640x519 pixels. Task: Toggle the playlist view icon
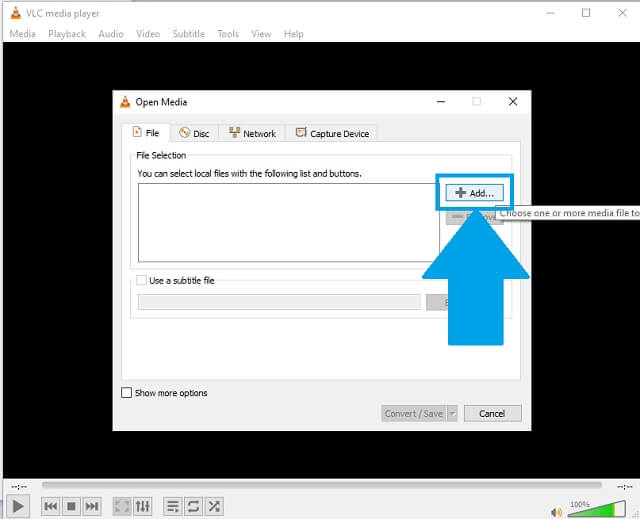tap(172, 507)
